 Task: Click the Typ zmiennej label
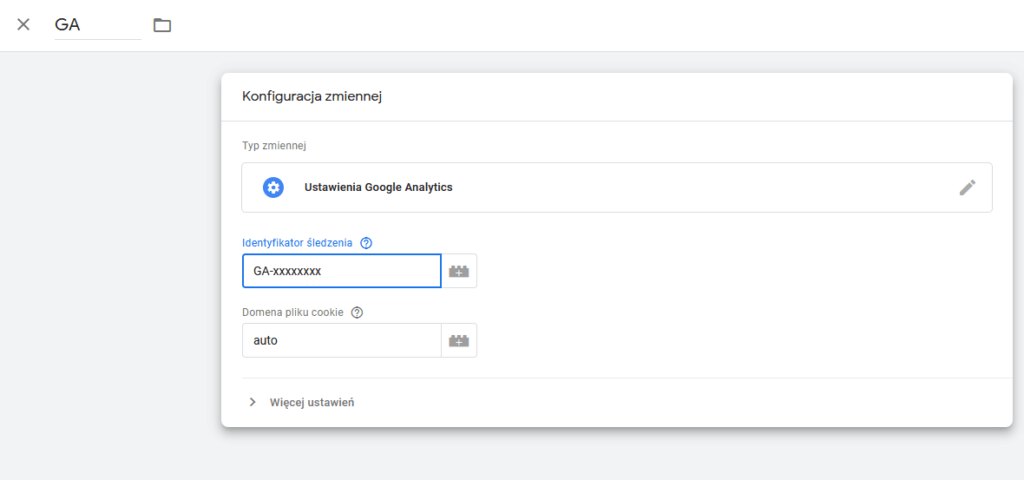point(273,145)
